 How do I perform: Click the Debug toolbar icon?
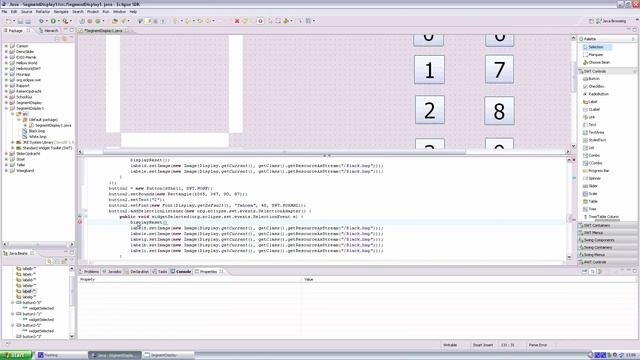(42, 21)
